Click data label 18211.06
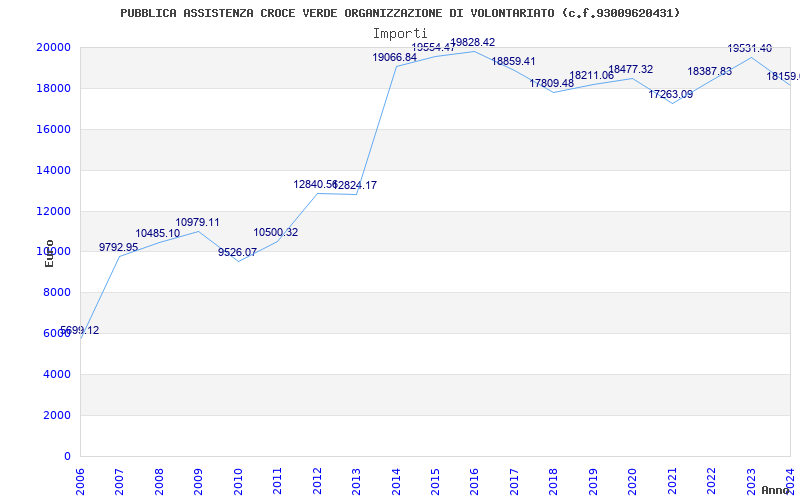 click(x=592, y=76)
